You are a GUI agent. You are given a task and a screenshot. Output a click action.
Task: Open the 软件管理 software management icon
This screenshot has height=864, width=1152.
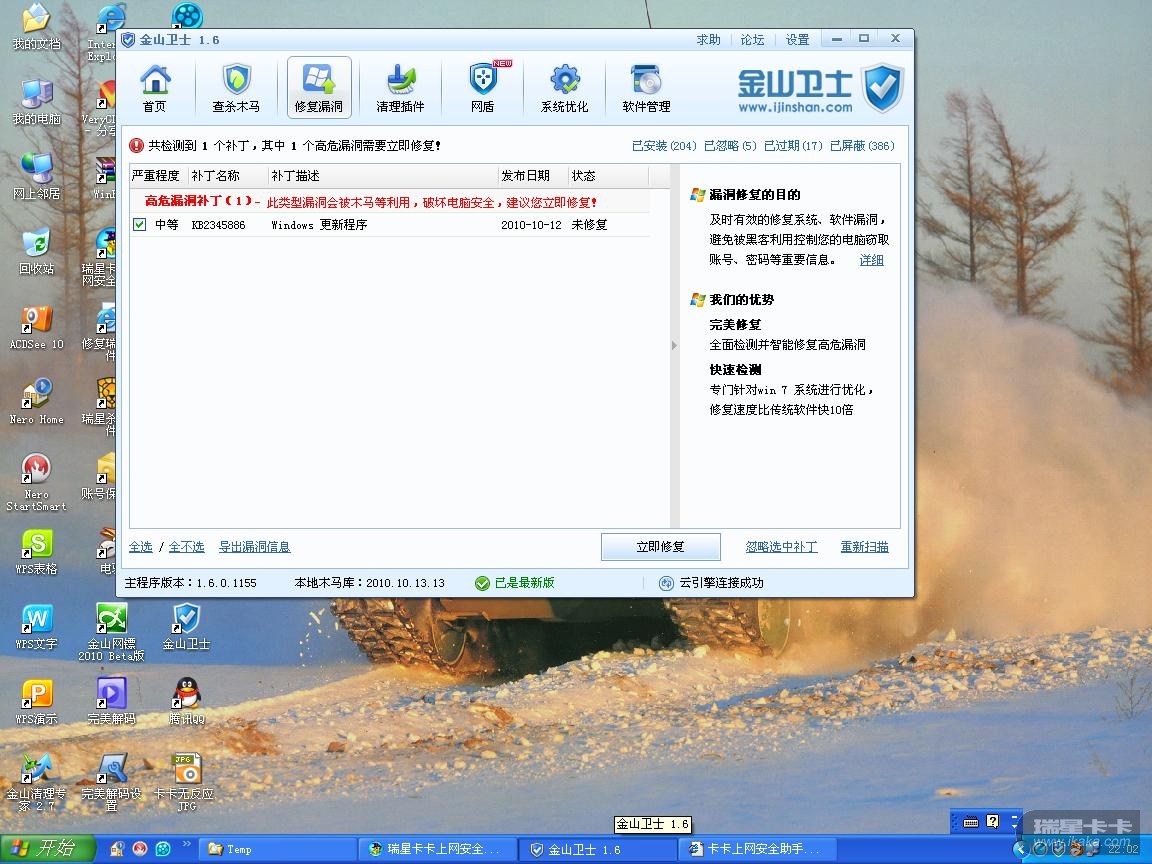point(647,87)
